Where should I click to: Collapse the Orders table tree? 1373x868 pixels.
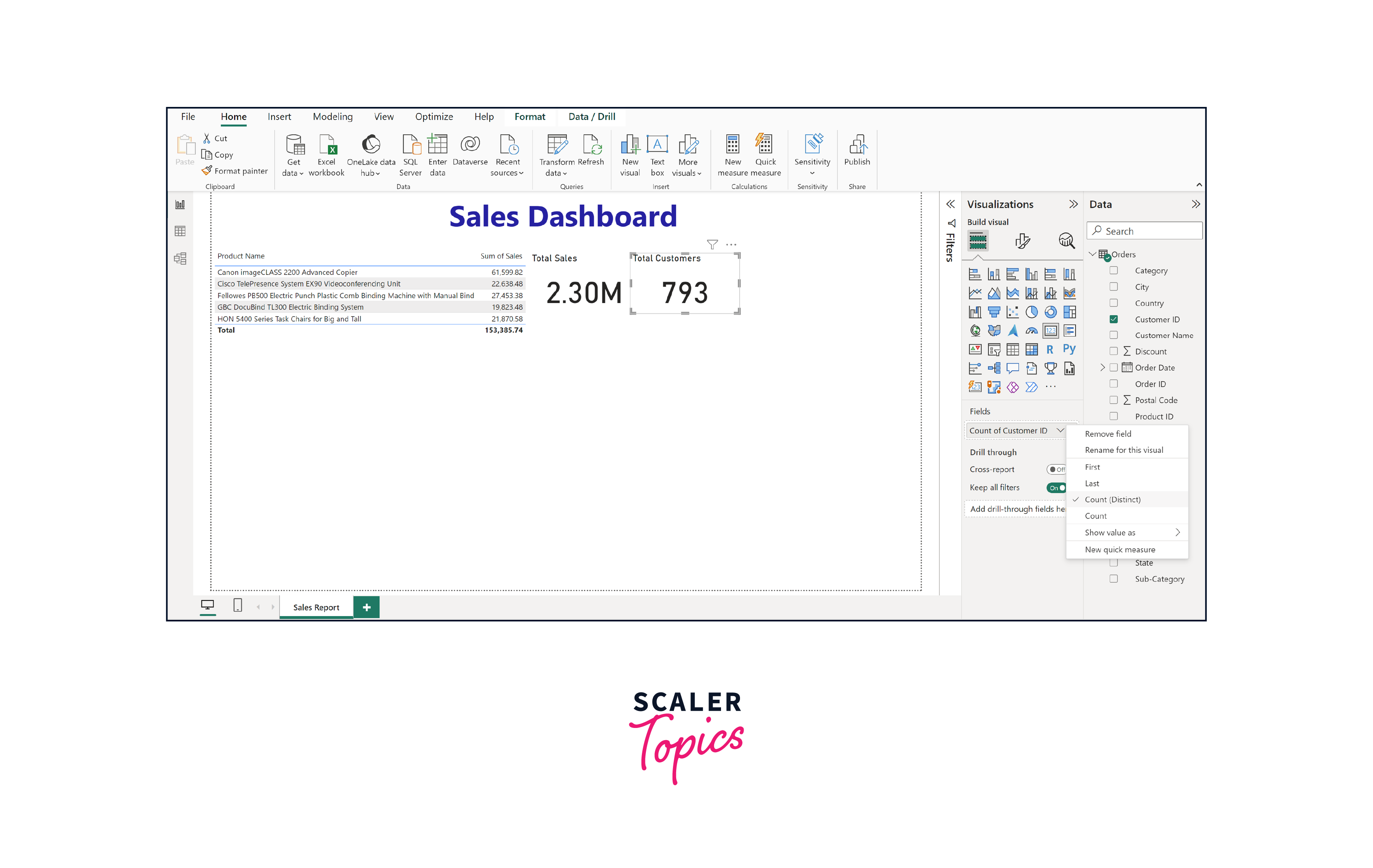pyautogui.click(x=1092, y=254)
